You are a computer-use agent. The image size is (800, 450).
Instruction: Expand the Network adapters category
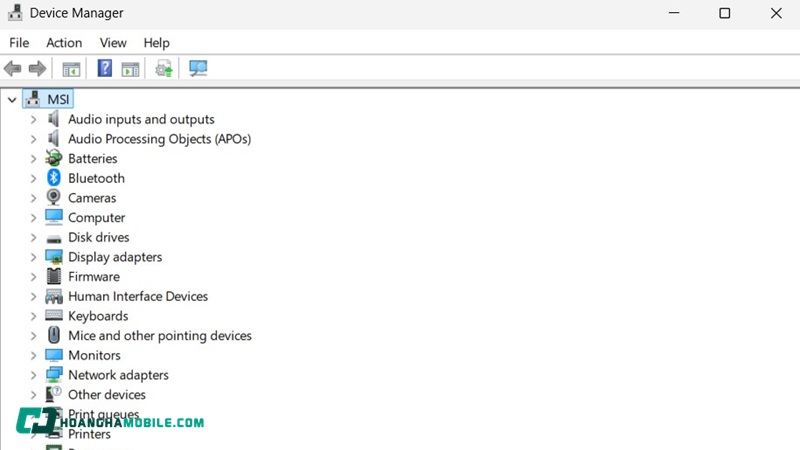pos(33,375)
